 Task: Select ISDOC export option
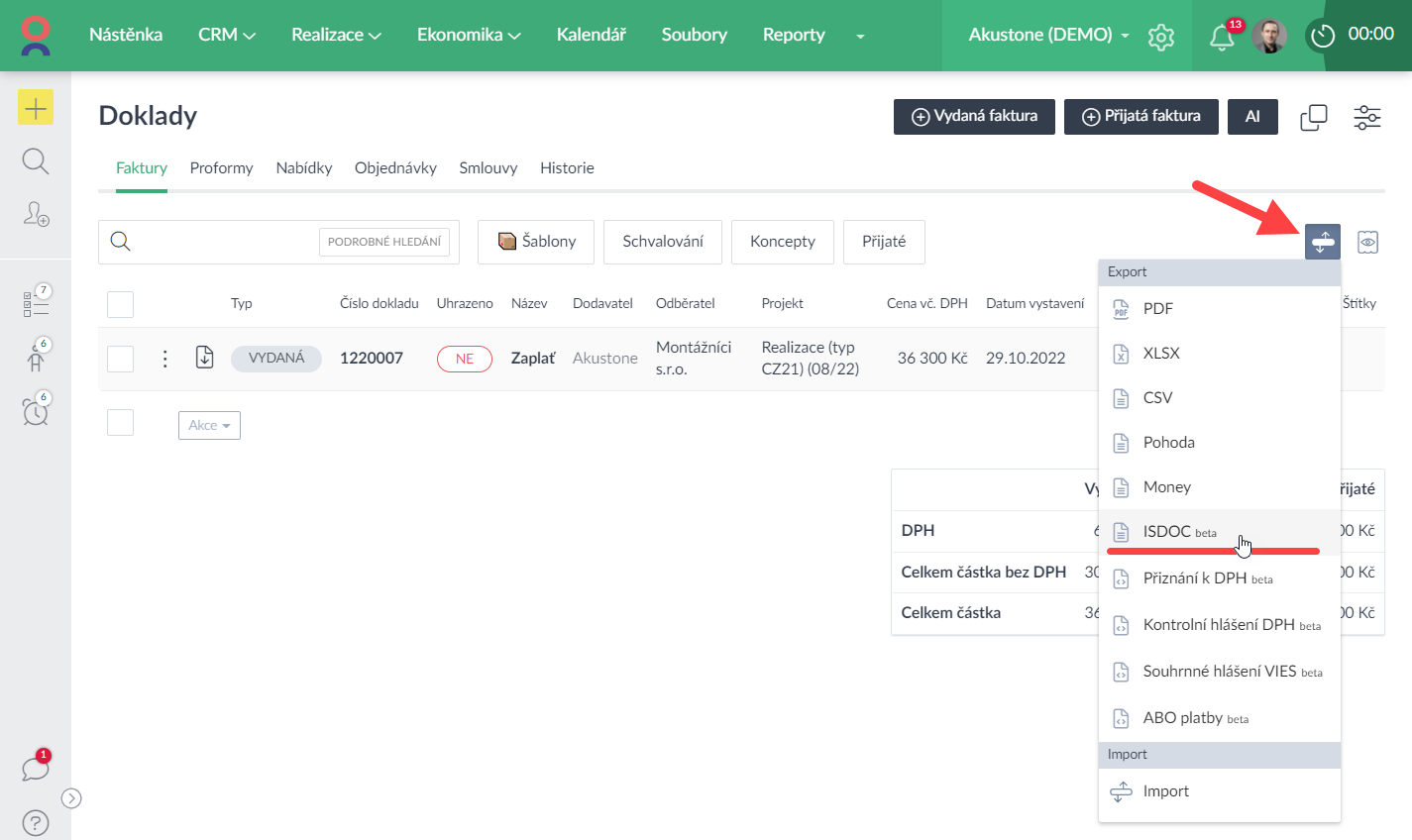1166,532
